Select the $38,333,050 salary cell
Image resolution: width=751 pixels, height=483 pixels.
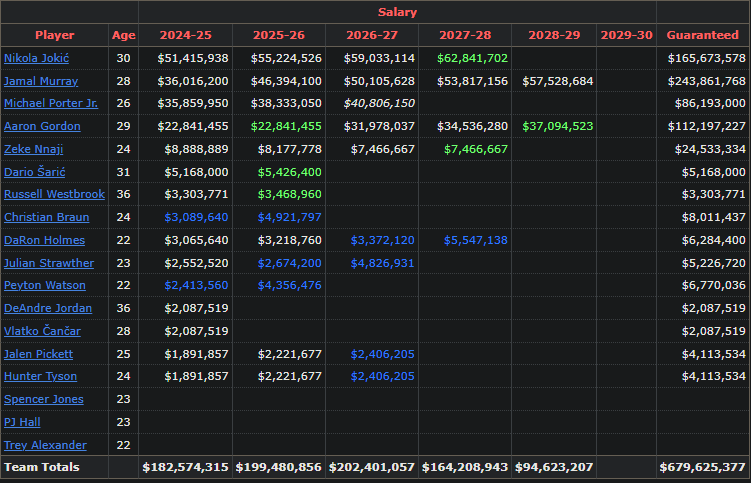click(286, 104)
